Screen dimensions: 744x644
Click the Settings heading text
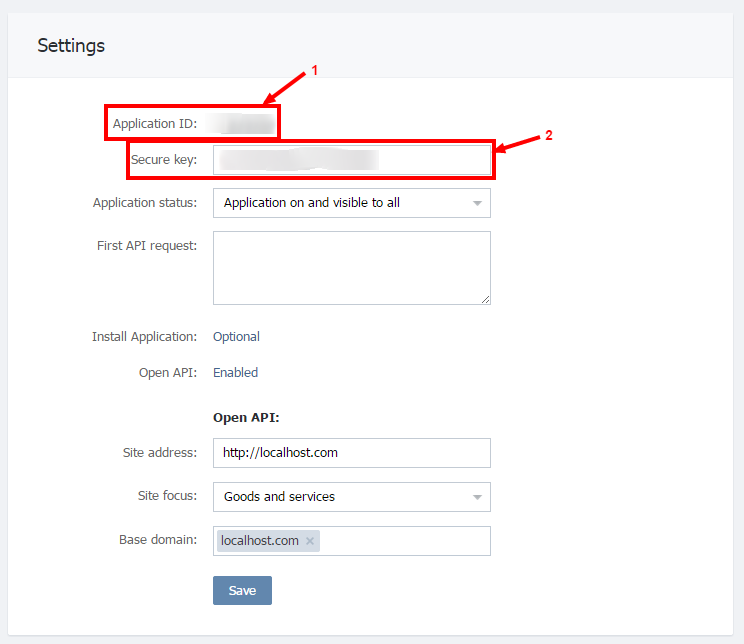pyautogui.click(x=71, y=46)
